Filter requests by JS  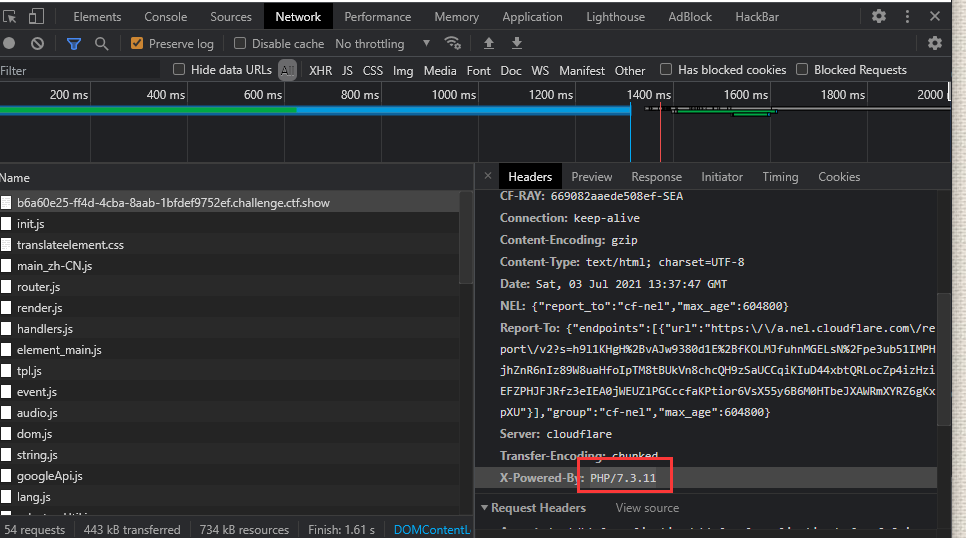coord(347,70)
